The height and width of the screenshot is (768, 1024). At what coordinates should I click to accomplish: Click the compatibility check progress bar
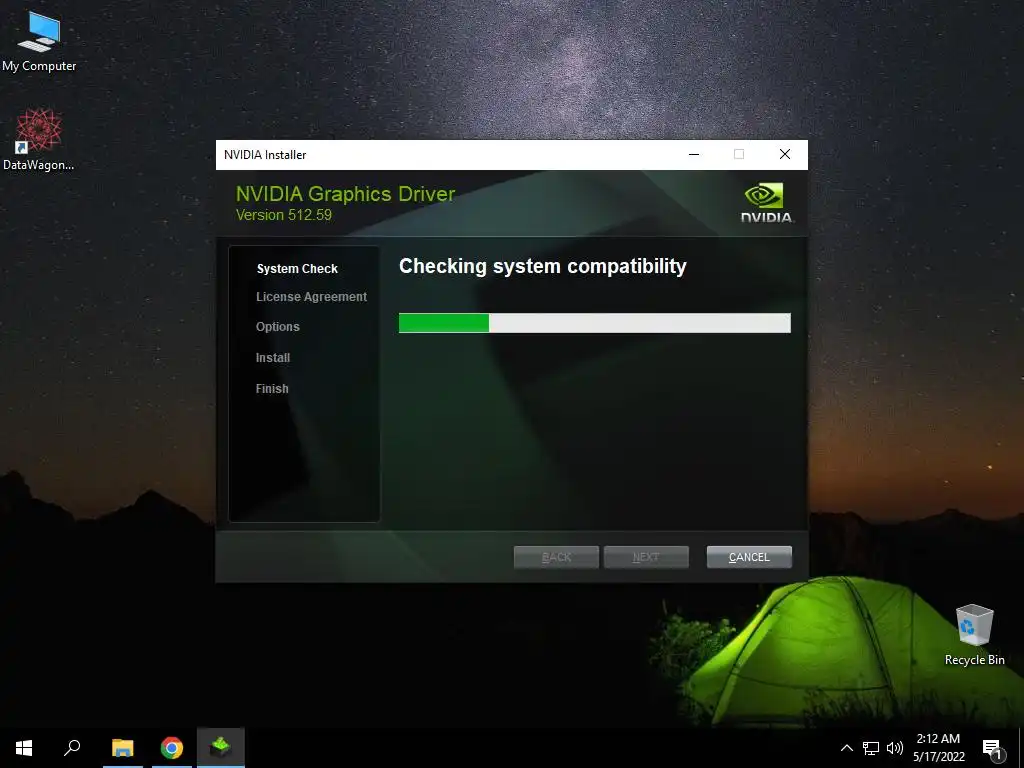point(595,323)
